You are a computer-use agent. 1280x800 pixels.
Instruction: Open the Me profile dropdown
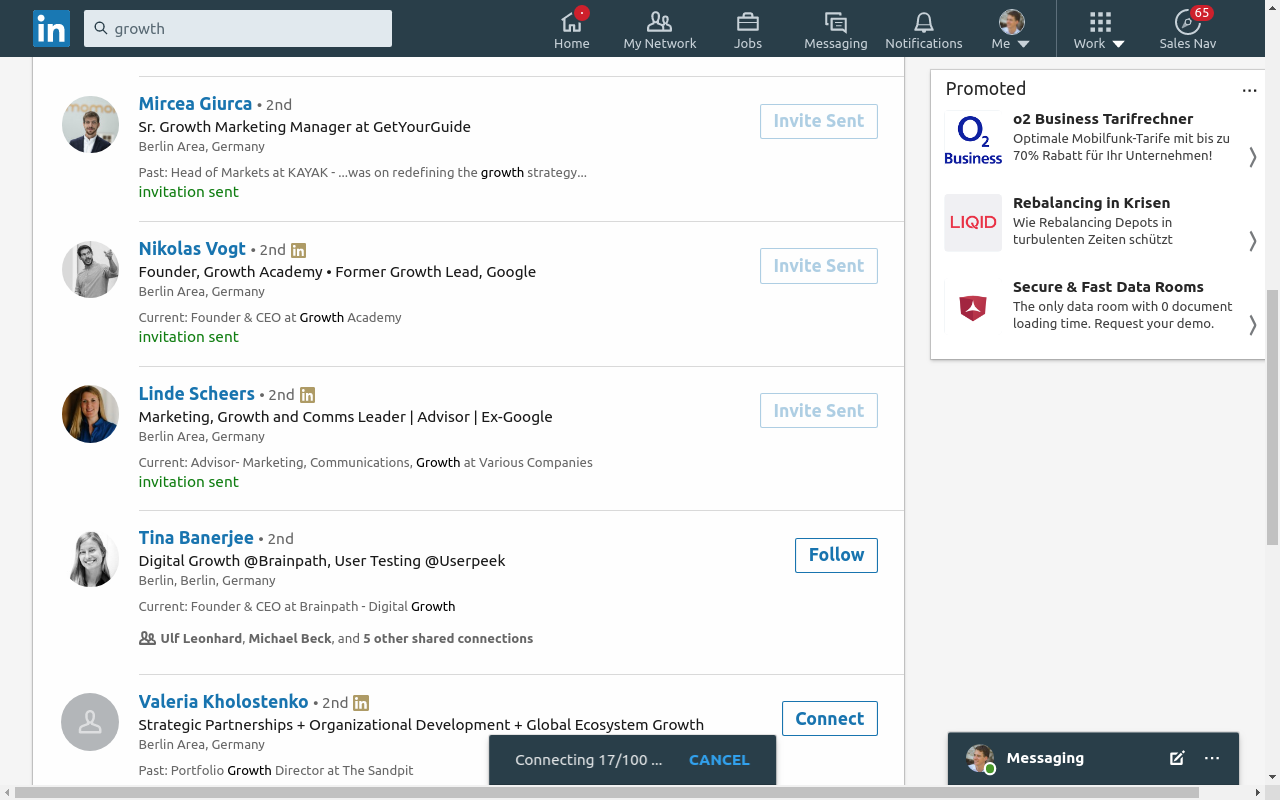tap(1011, 29)
